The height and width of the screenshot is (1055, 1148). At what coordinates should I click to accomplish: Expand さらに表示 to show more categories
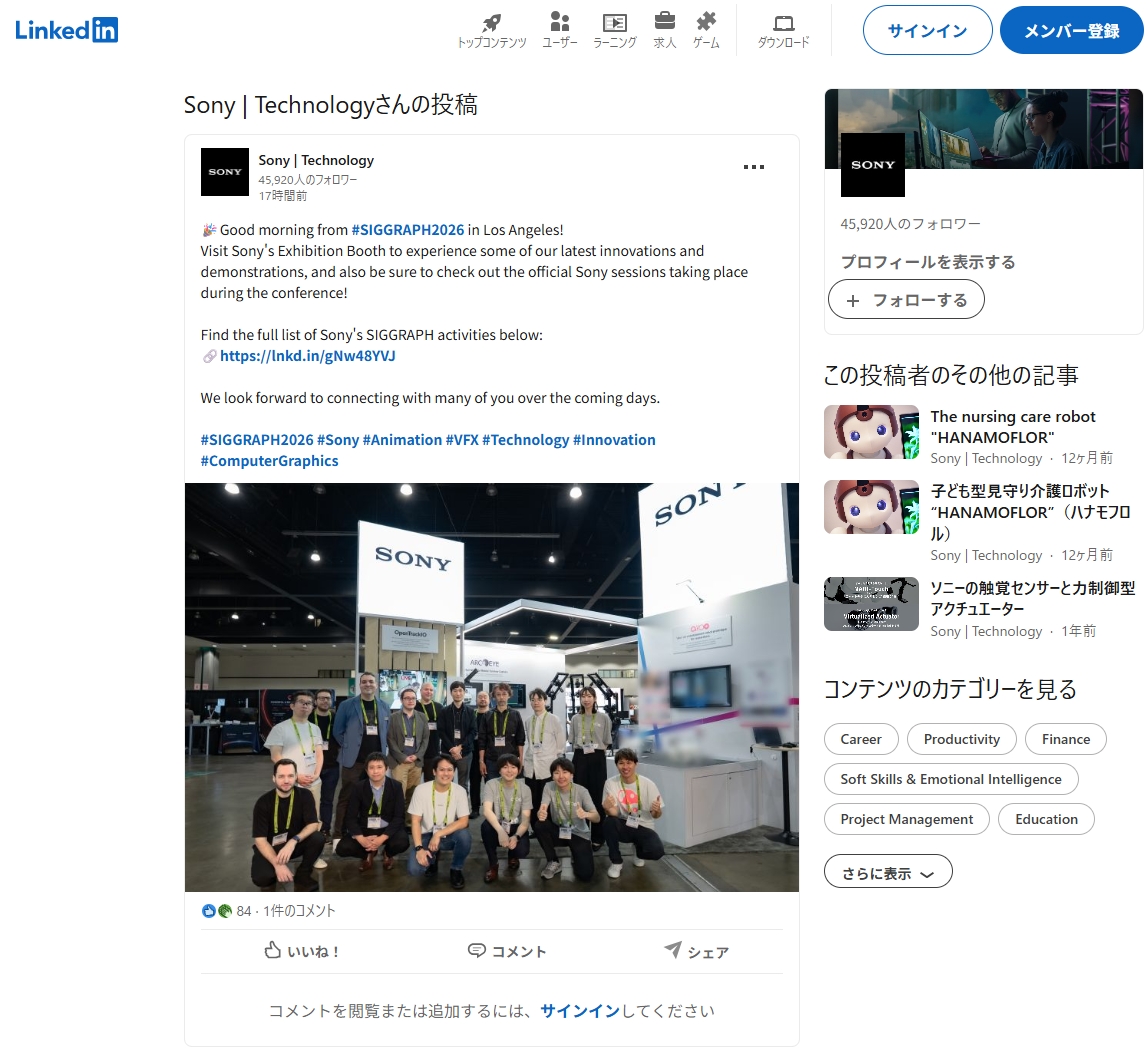[x=888, y=872]
